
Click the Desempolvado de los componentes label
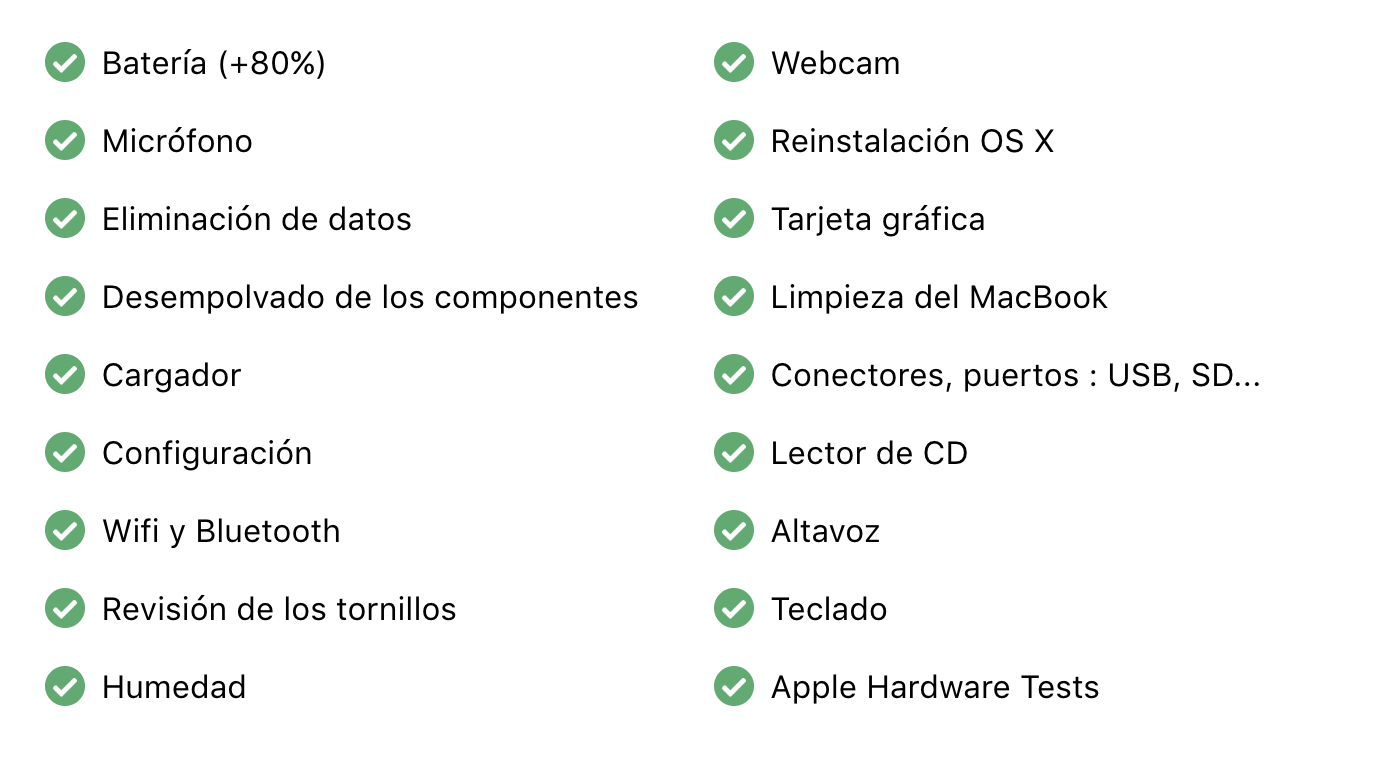(370, 297)
